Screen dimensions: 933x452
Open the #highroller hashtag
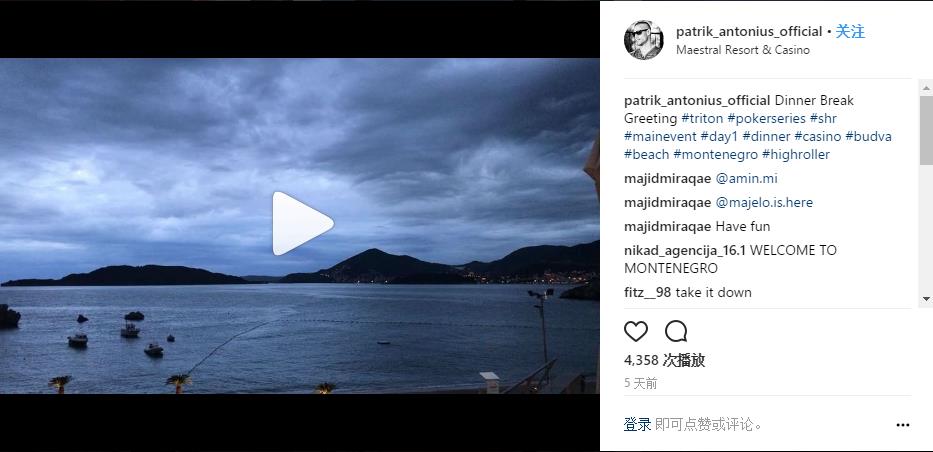(796, 155)
